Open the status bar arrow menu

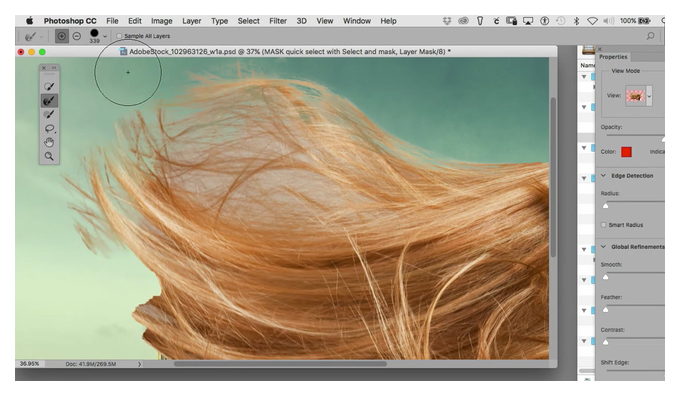[139, 364]
